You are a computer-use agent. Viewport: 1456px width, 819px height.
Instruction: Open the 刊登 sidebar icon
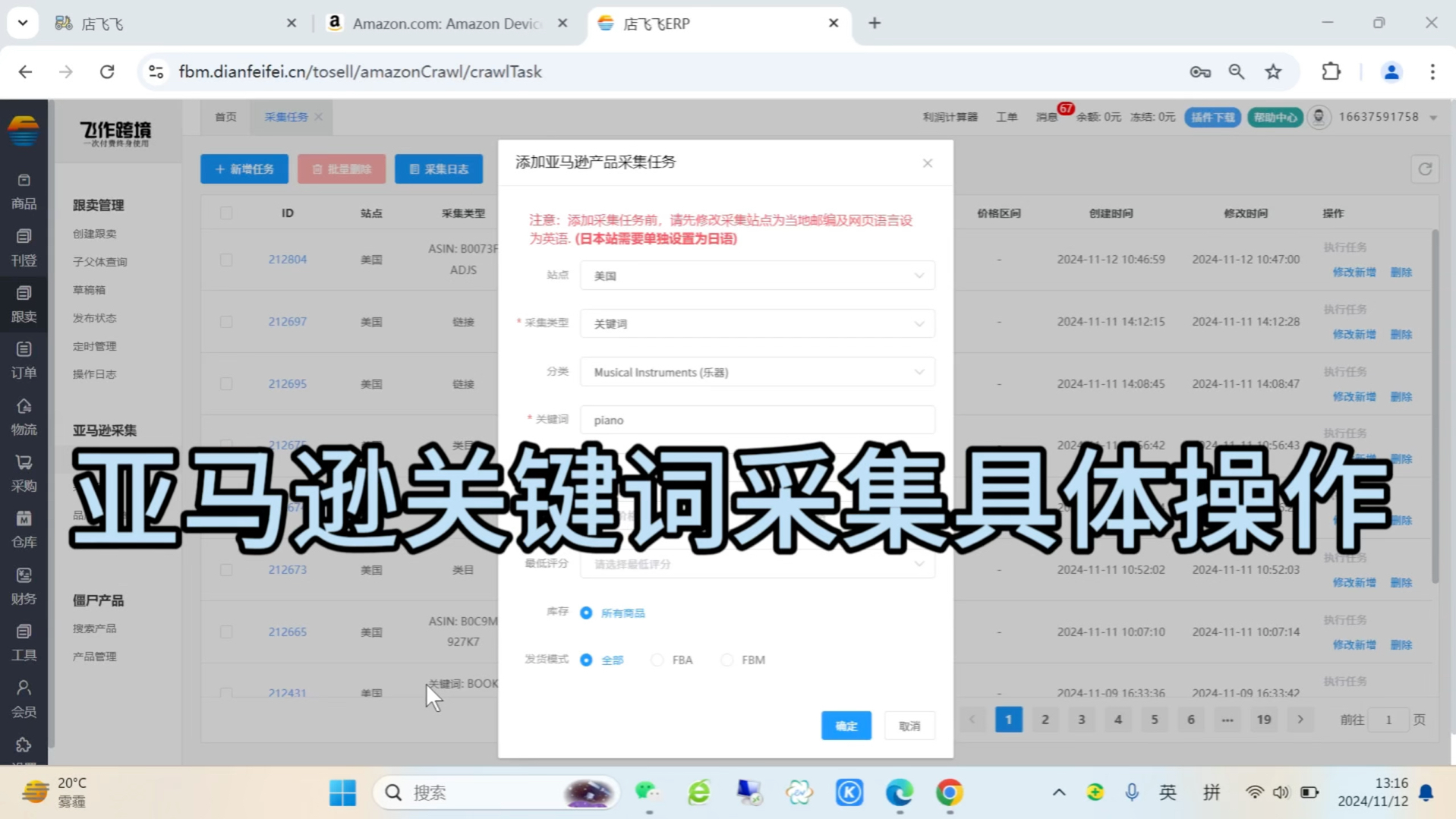pos(24,248)
